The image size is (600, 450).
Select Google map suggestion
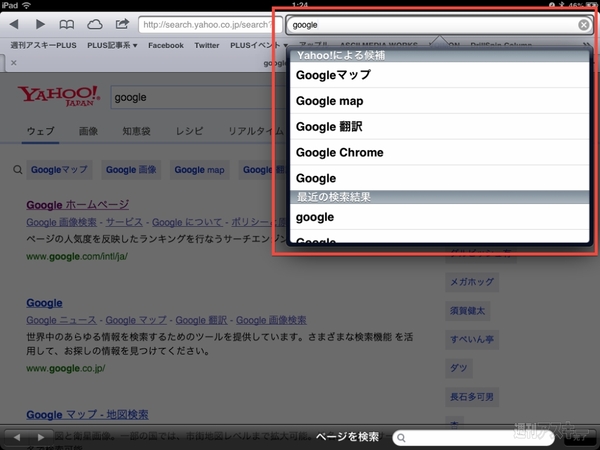click(439, 101)
